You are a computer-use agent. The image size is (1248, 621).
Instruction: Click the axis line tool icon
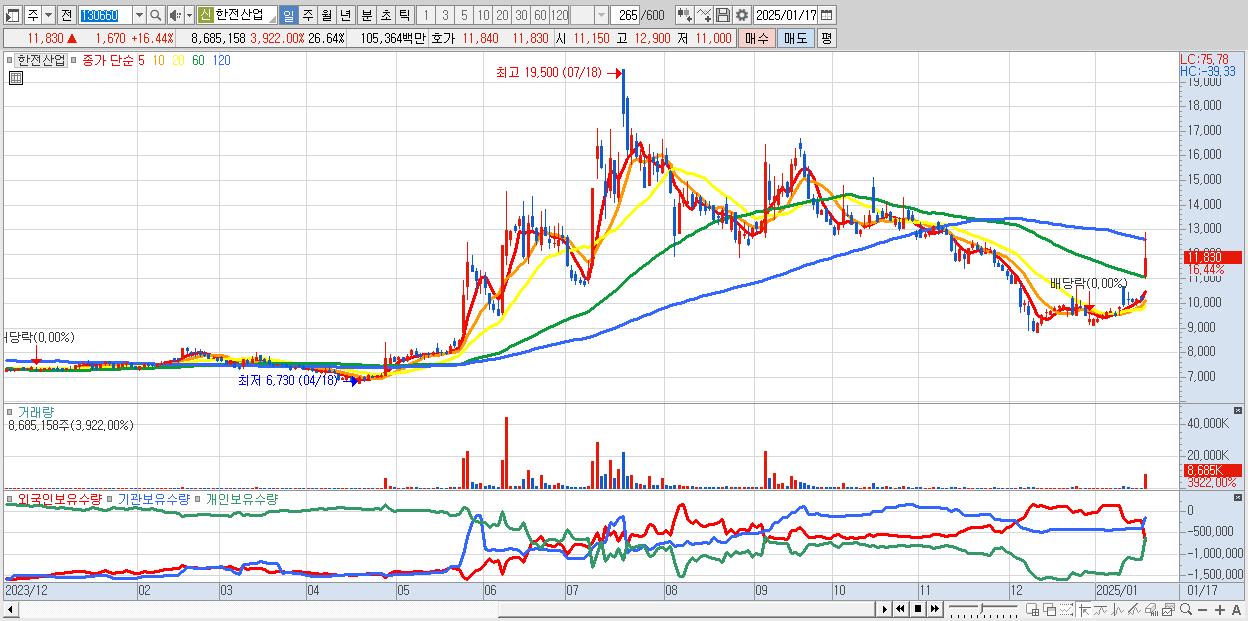pyautogui.click(x=1085, y=609)
